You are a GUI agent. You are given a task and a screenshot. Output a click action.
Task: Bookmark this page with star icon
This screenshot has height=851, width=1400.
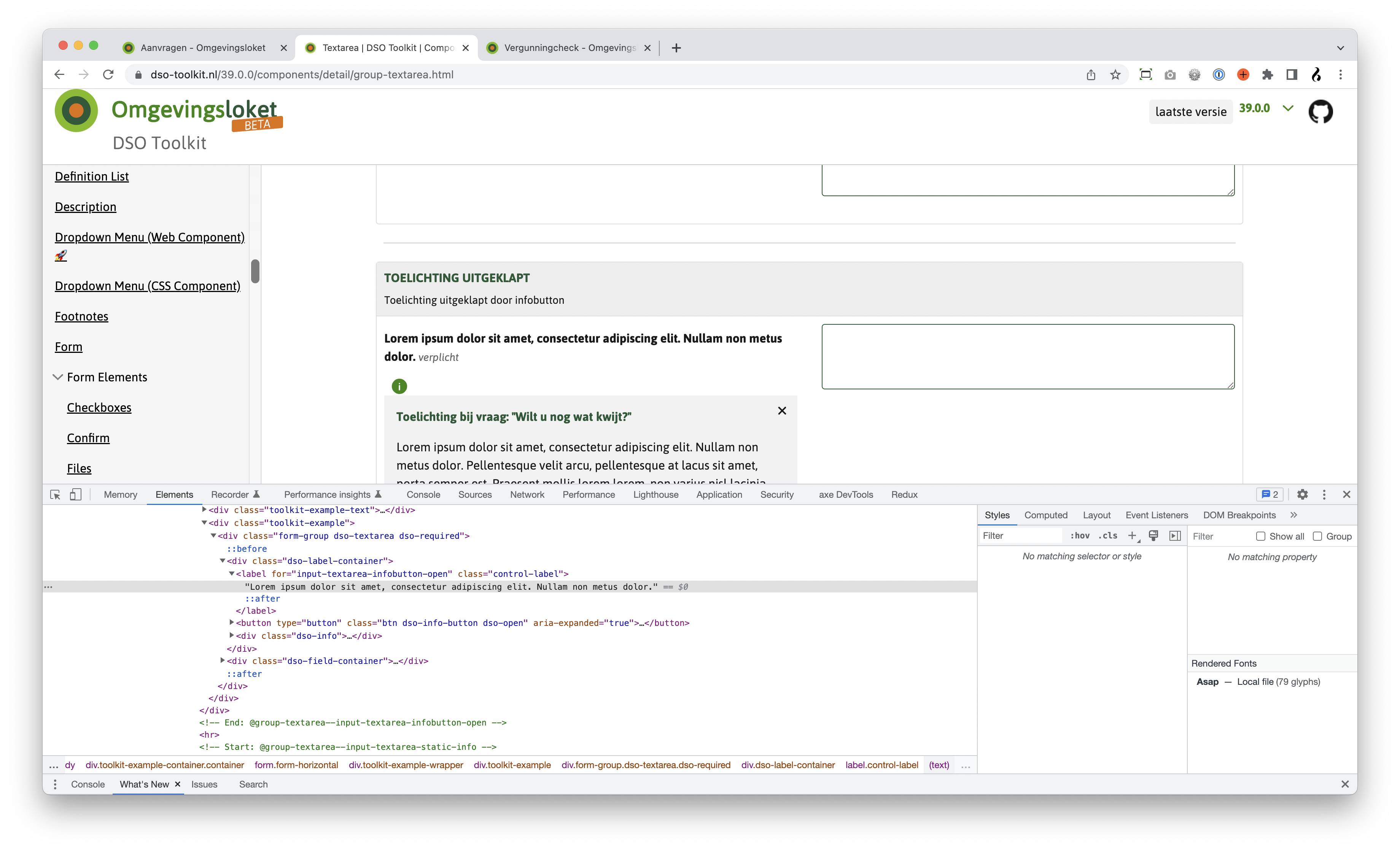point(1115,75)
